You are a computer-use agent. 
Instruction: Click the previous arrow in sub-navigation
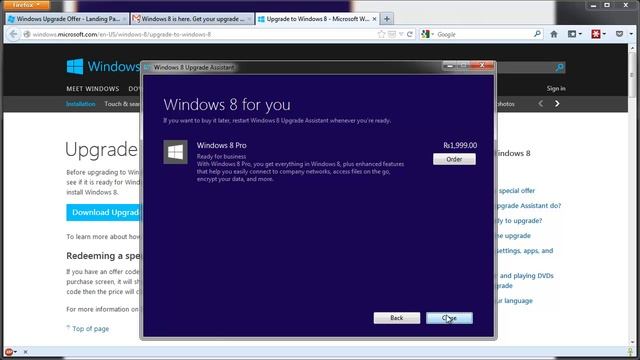pos(540,104)
